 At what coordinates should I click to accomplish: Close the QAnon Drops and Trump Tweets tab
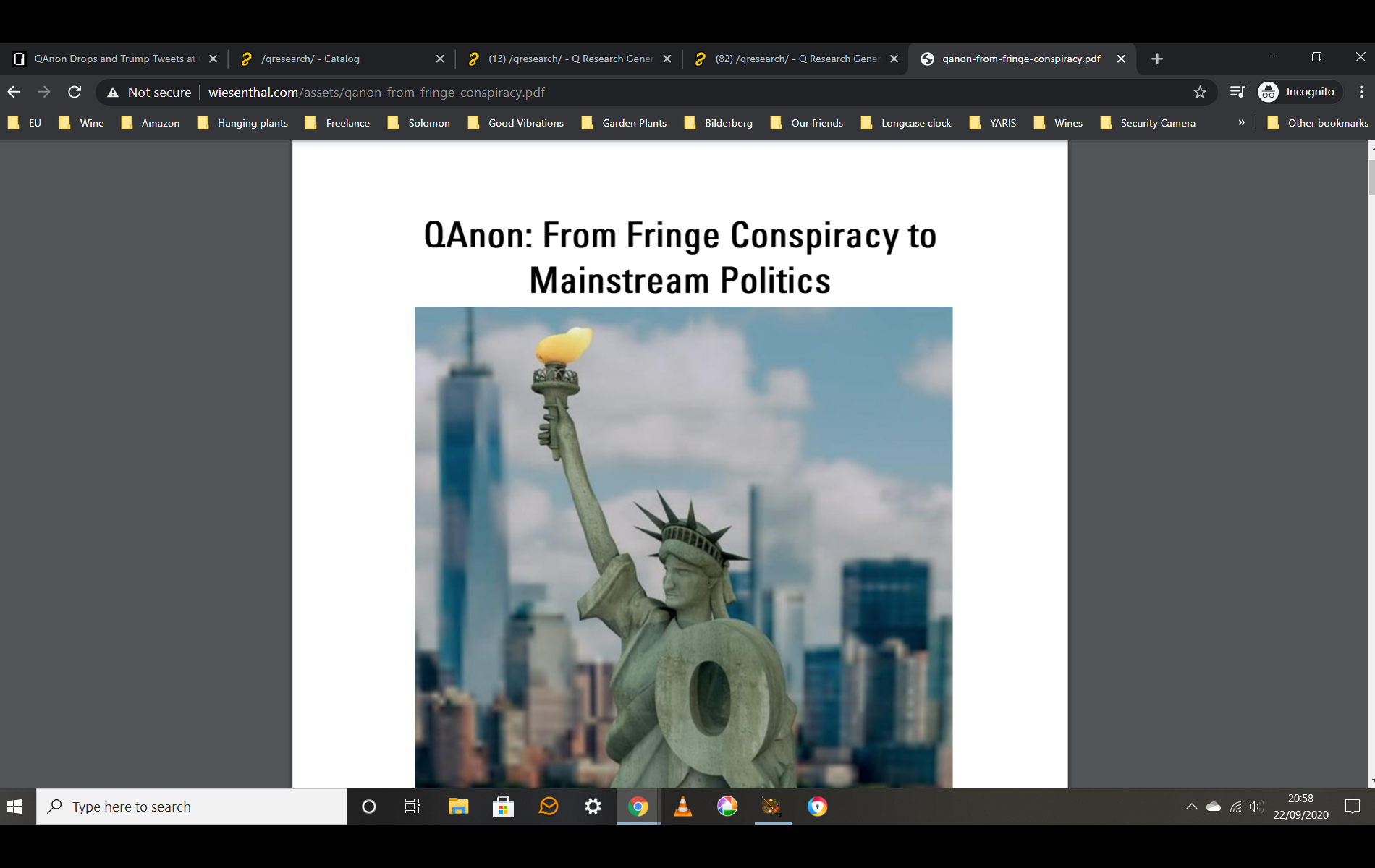[x=213, y=59]
